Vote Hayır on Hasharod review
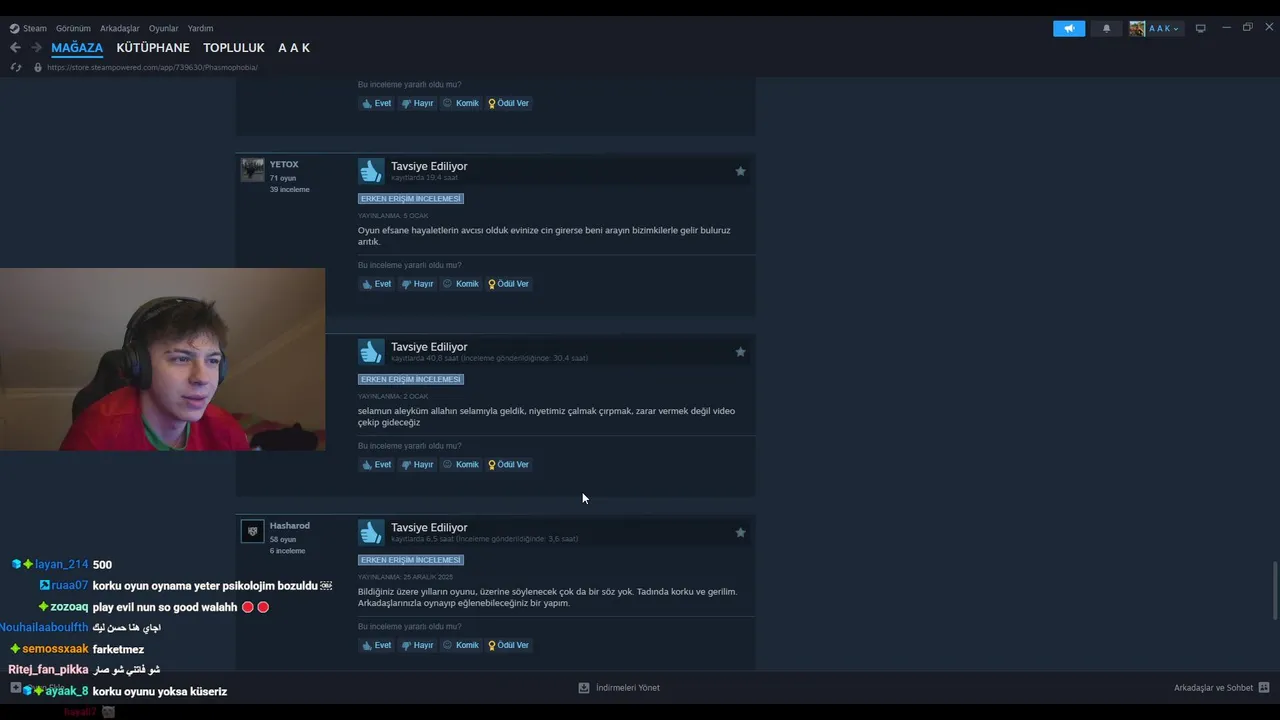The width and height of the screenshot is (1280, 720). pos(418,646)
